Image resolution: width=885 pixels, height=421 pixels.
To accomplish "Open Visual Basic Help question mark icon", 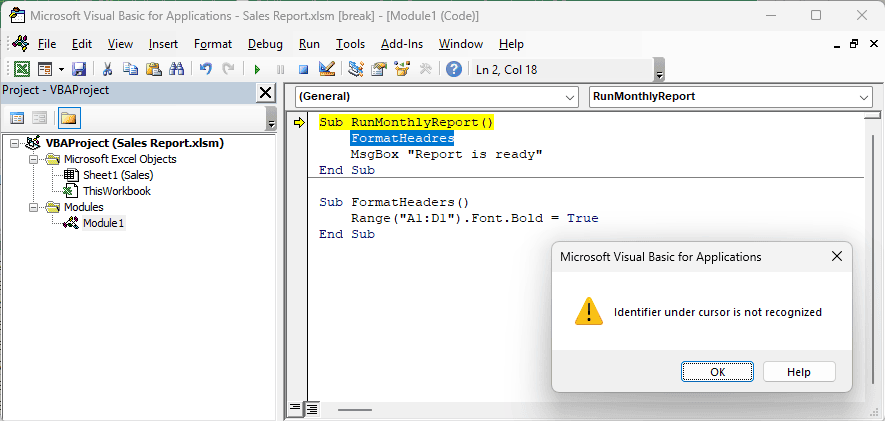I will (454, 69).
